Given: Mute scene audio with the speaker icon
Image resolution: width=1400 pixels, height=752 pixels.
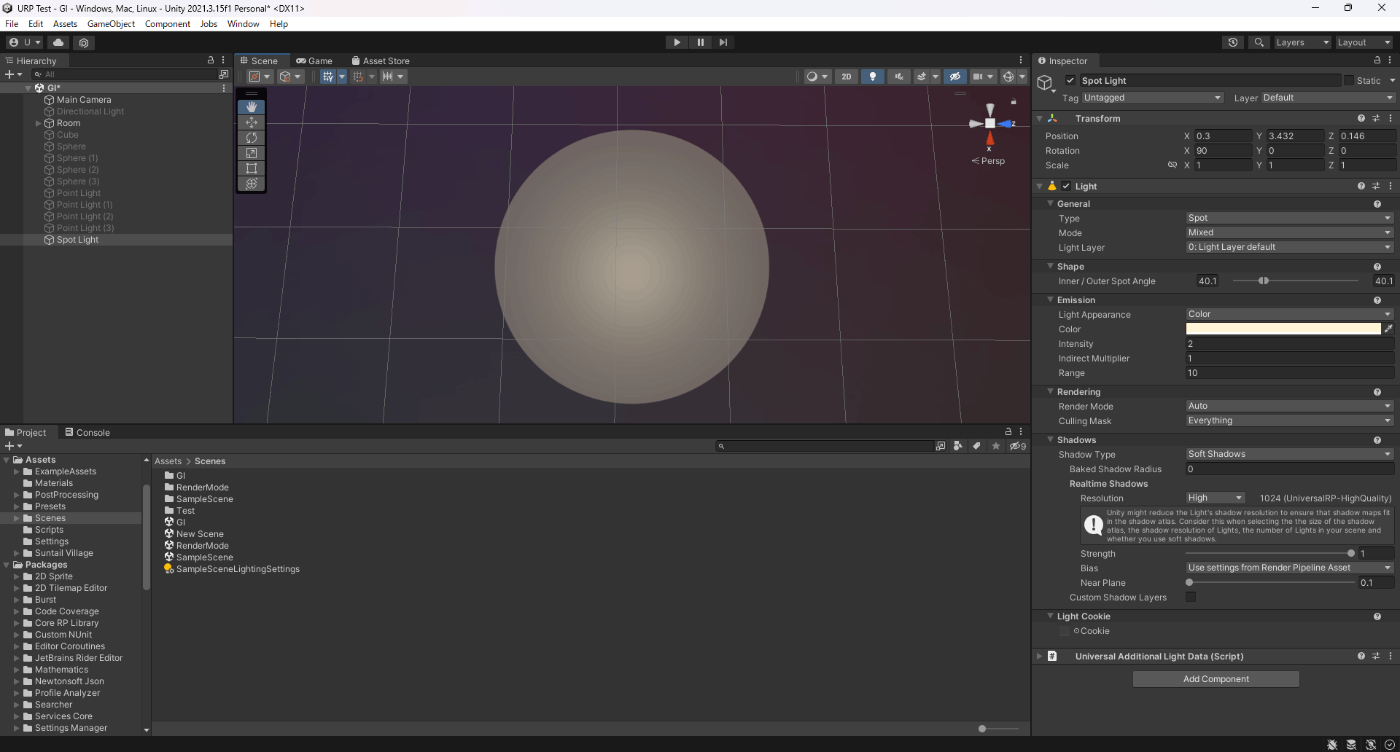Looking at the screenshot, I should pos(899,76).
